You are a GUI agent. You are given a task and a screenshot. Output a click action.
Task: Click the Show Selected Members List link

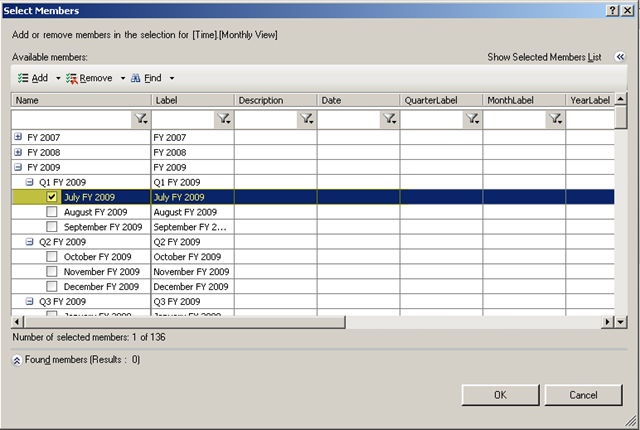point(544,57)
